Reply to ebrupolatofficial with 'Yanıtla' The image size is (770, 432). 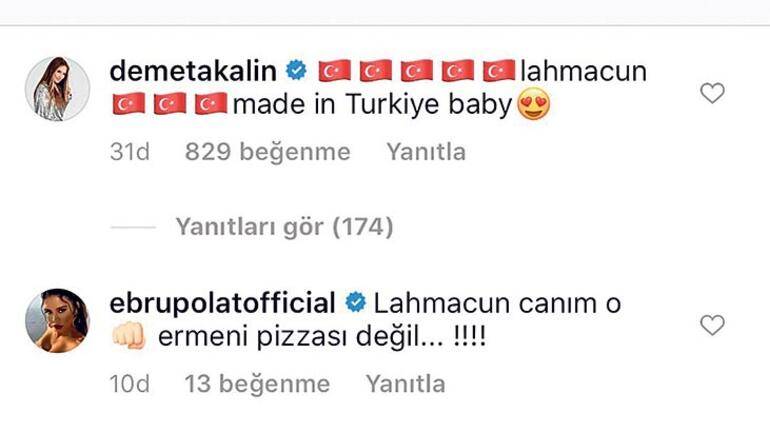(x=406, y=384)
